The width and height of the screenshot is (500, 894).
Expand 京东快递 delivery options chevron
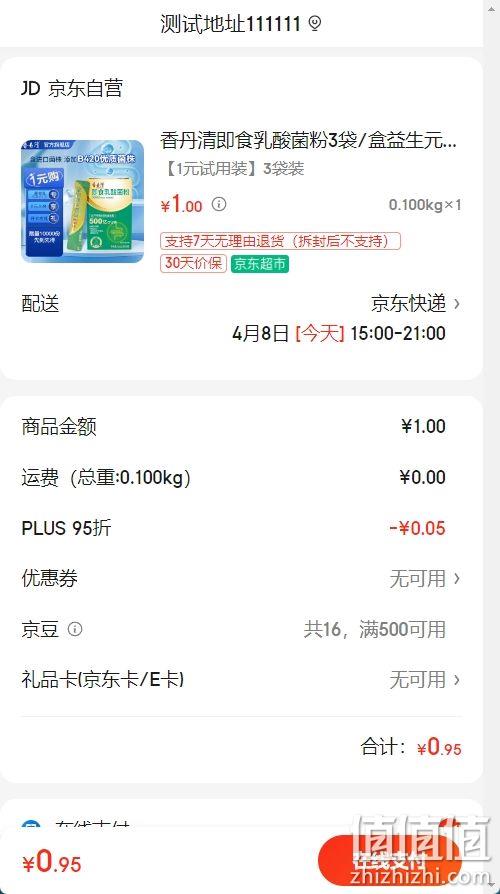457,304
